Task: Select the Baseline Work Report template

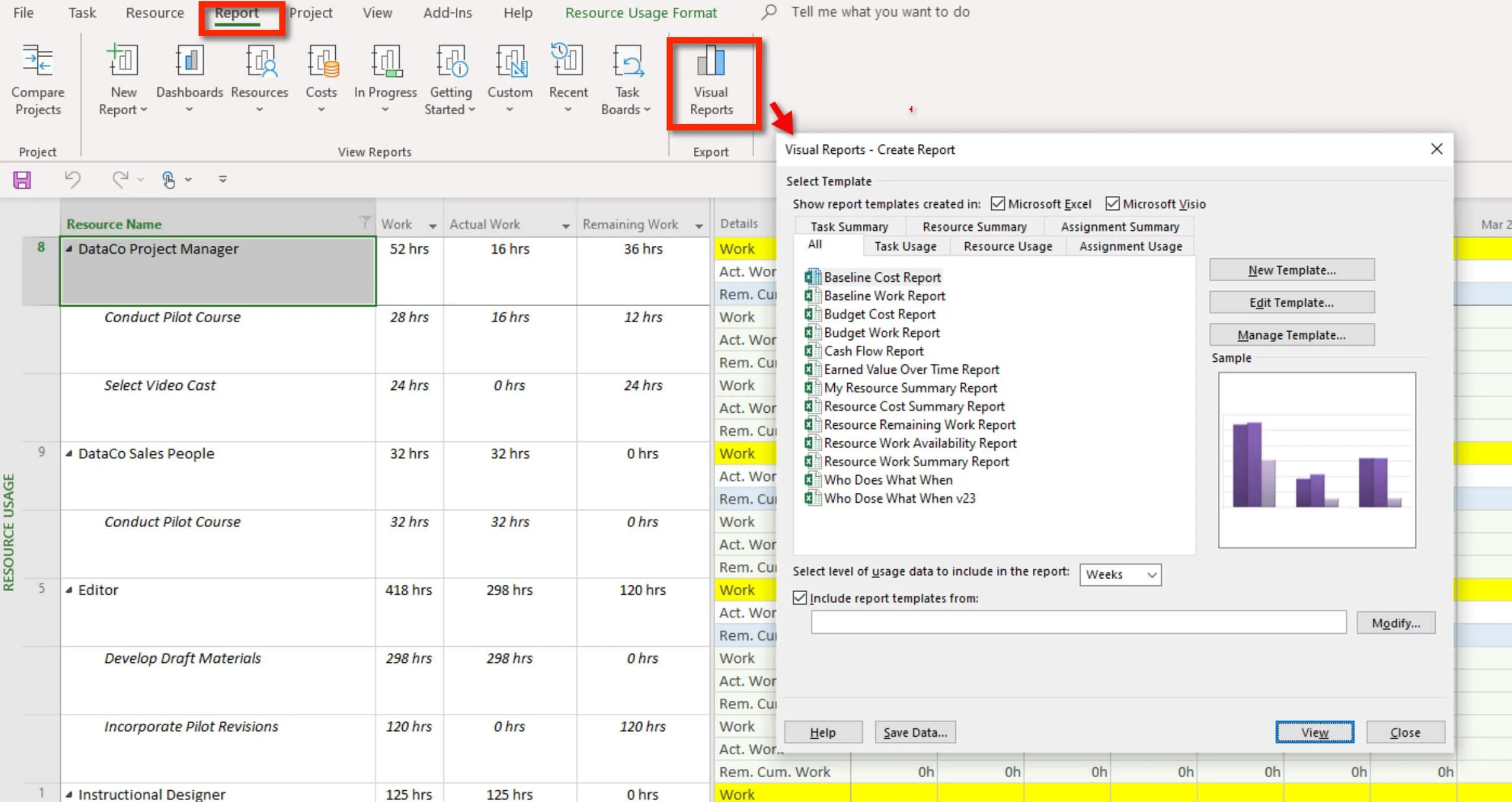Action: (x=875, y=296)
